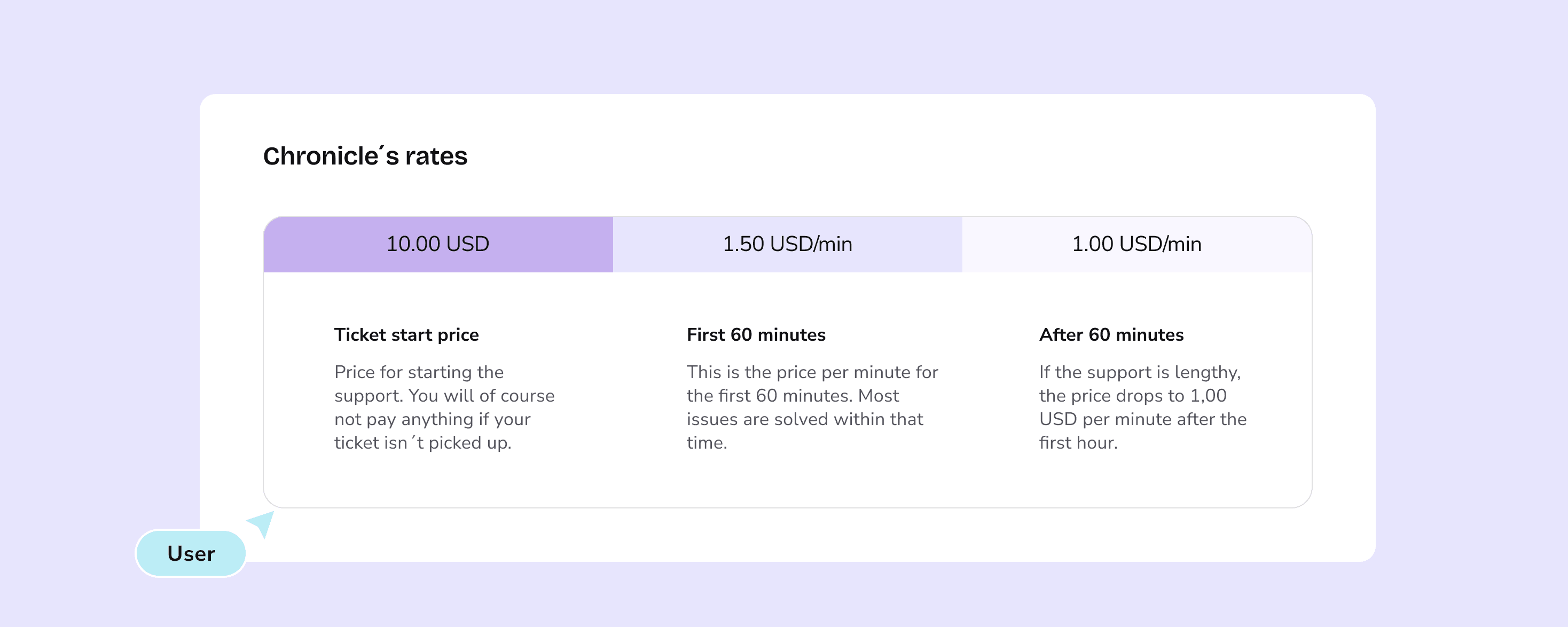This screenshot has width=1568, height=627.
Task: Click the words 'first hour.'
Action: point(1078,443)
